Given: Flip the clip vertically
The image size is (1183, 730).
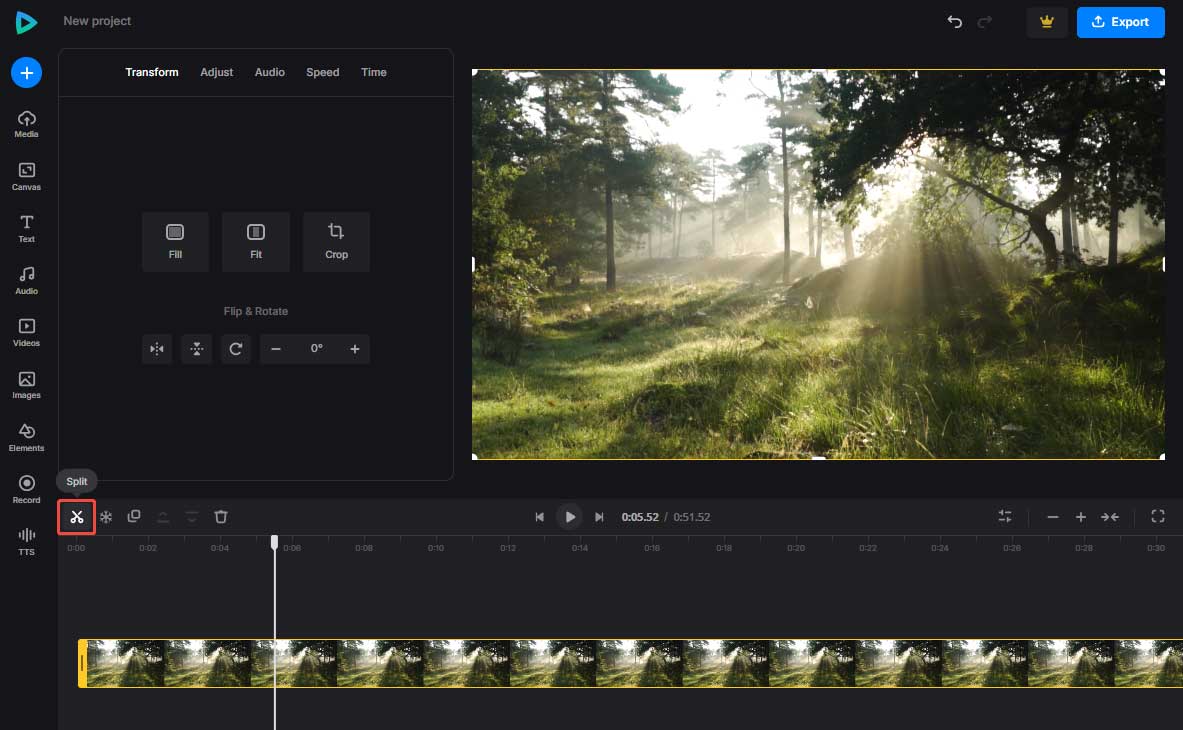Looking at the screenshot, I should pyautogui.click(x=196, y=349).
